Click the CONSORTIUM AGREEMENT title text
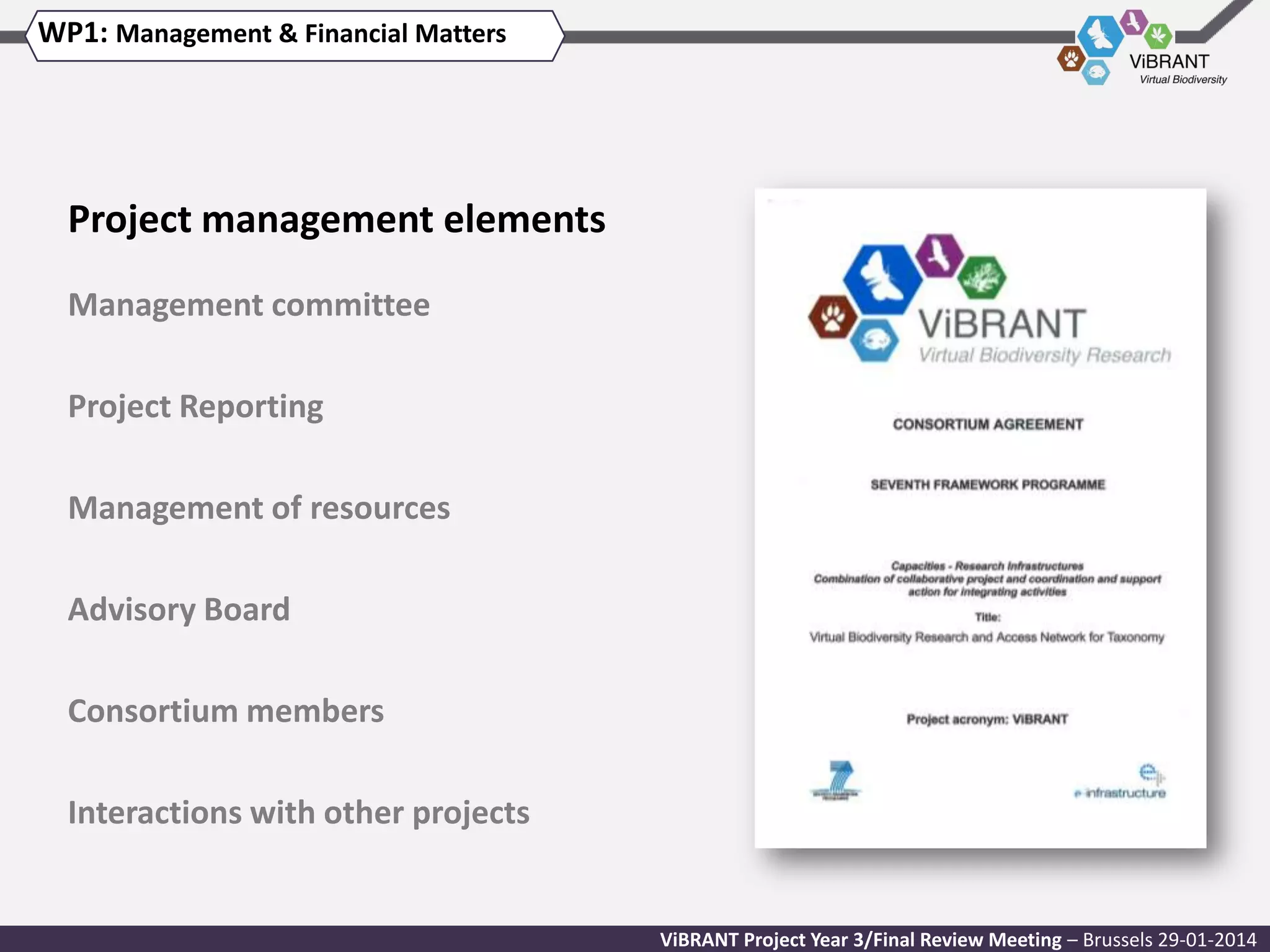Screen dimensions: 1270x952 click(x=988, y=425)
